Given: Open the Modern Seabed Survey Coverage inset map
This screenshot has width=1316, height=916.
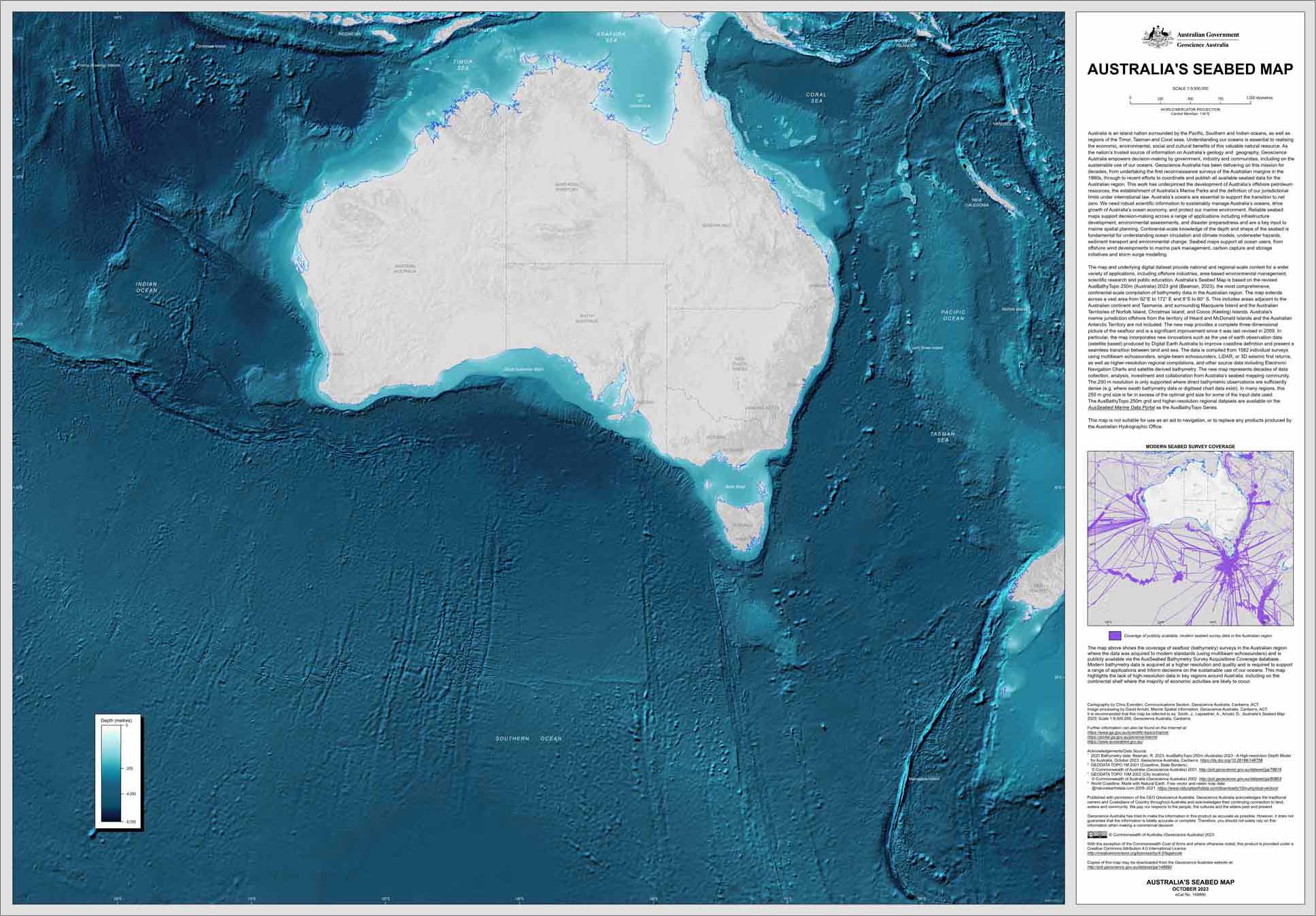Looking at the screenshot, I should tap(1190, 538).
